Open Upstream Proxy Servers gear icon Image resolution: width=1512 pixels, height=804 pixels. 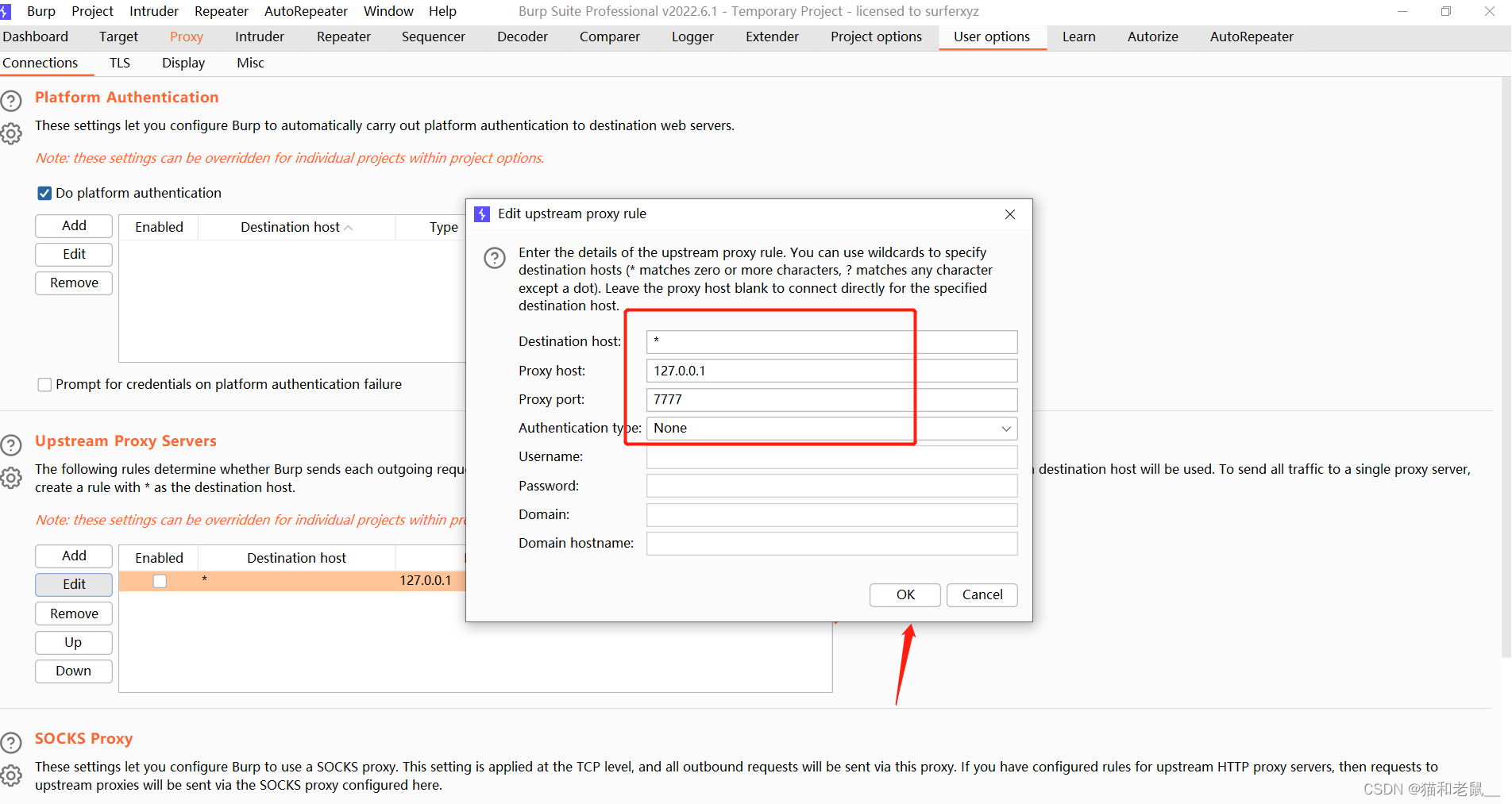pyautogui.click(x=11, y=478)
